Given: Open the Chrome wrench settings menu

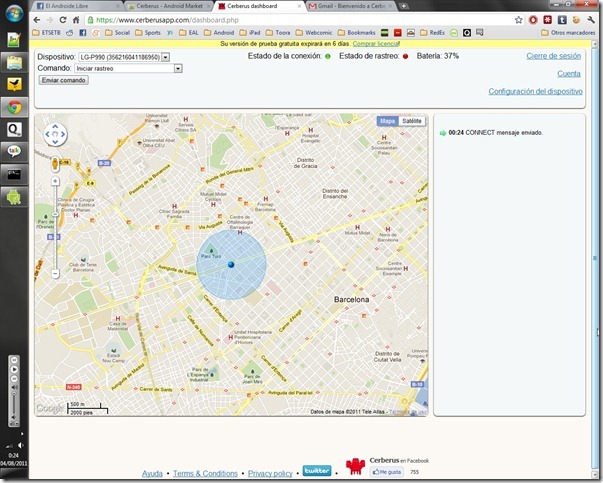Looking at the screenshot, I should coord(591,20).
